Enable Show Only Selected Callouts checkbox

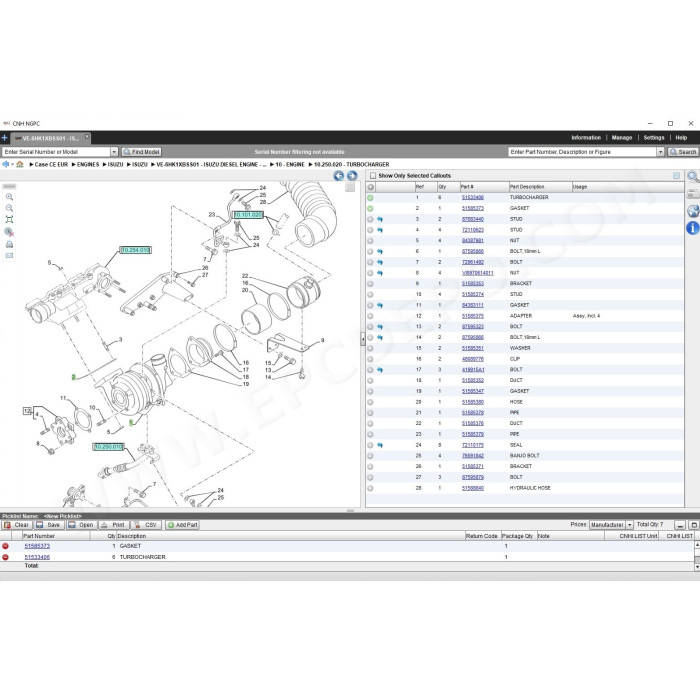(373, 175)
